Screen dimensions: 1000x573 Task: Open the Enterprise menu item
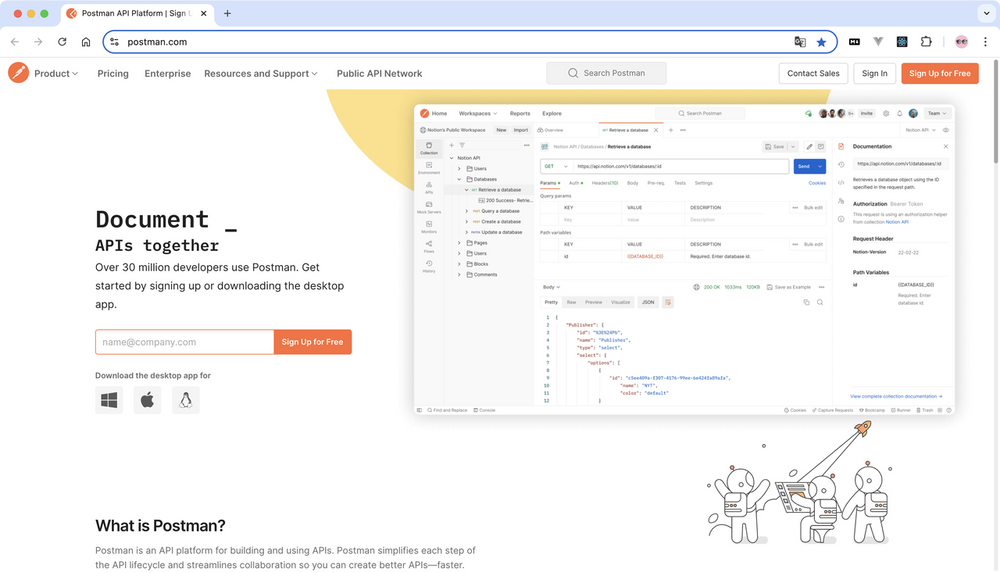[167, 73]
